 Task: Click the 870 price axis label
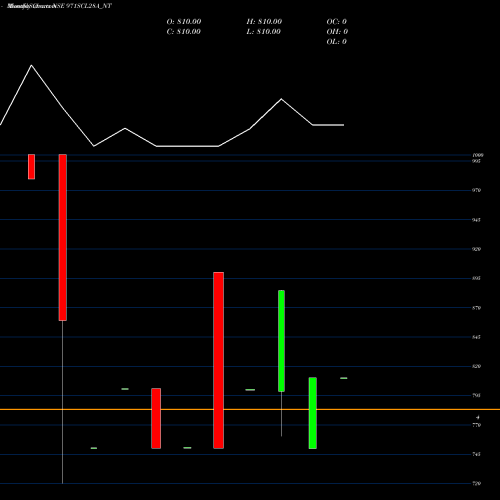coord(476,308)
